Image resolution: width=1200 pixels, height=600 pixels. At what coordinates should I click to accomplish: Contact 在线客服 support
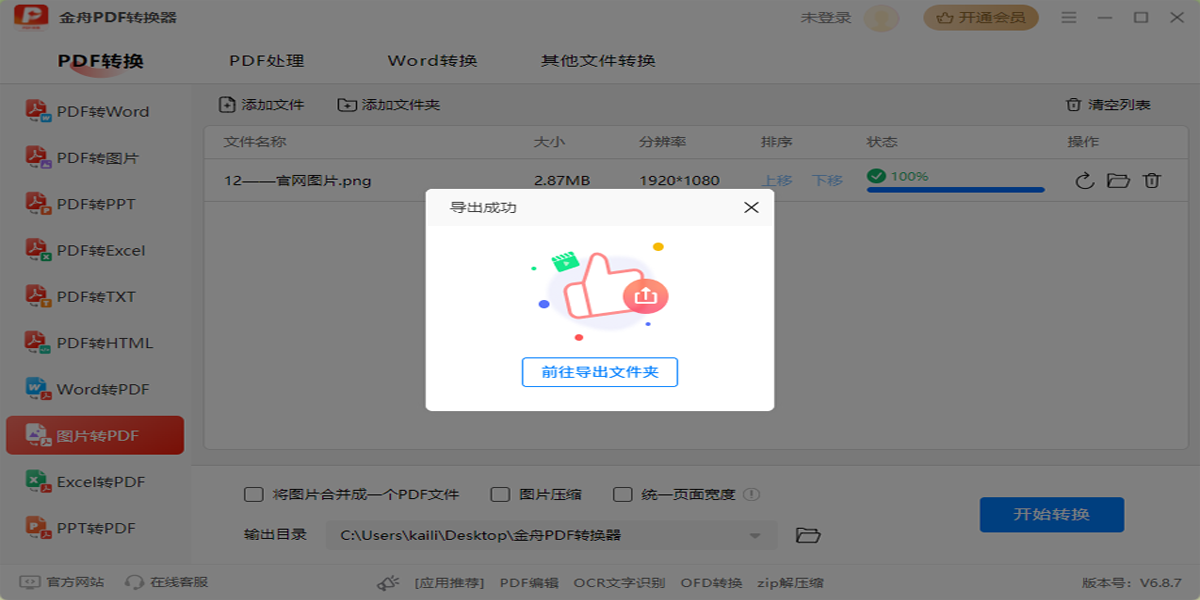click(x=166, y=582)
